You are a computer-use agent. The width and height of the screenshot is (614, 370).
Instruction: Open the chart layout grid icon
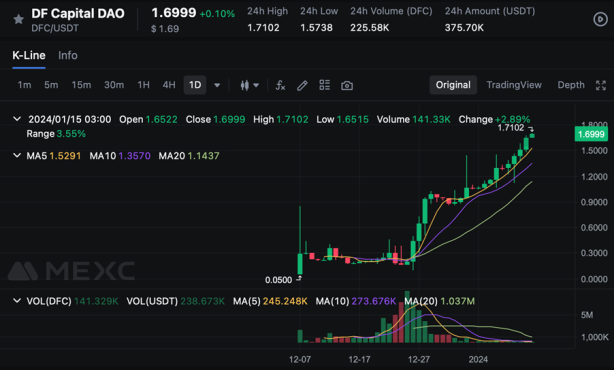pyautogui.click(x=324, y=85)
